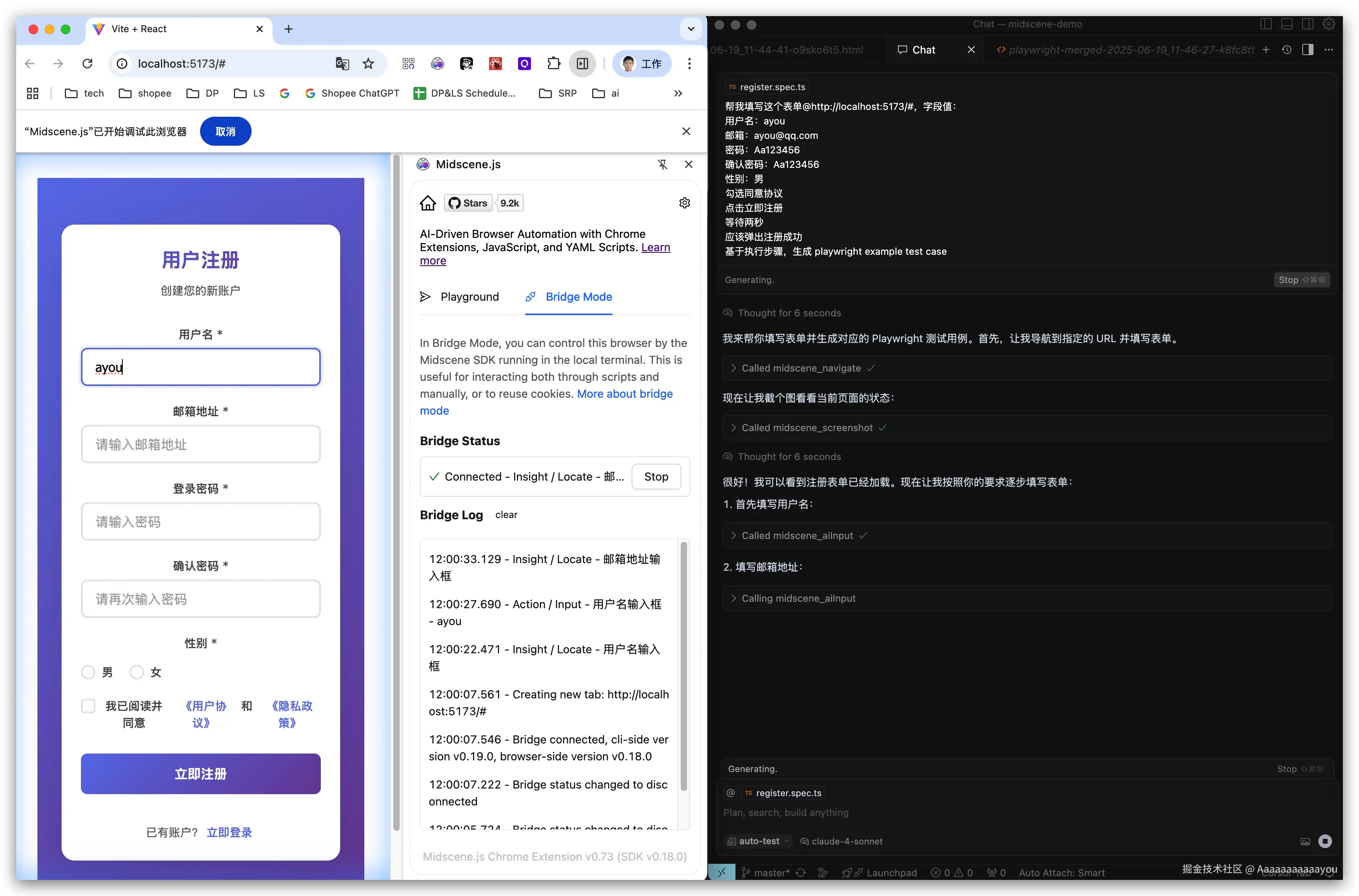Screen dimensions: 1359x896
Task: Select the 女 gender radio button
Action: (136, 672)
